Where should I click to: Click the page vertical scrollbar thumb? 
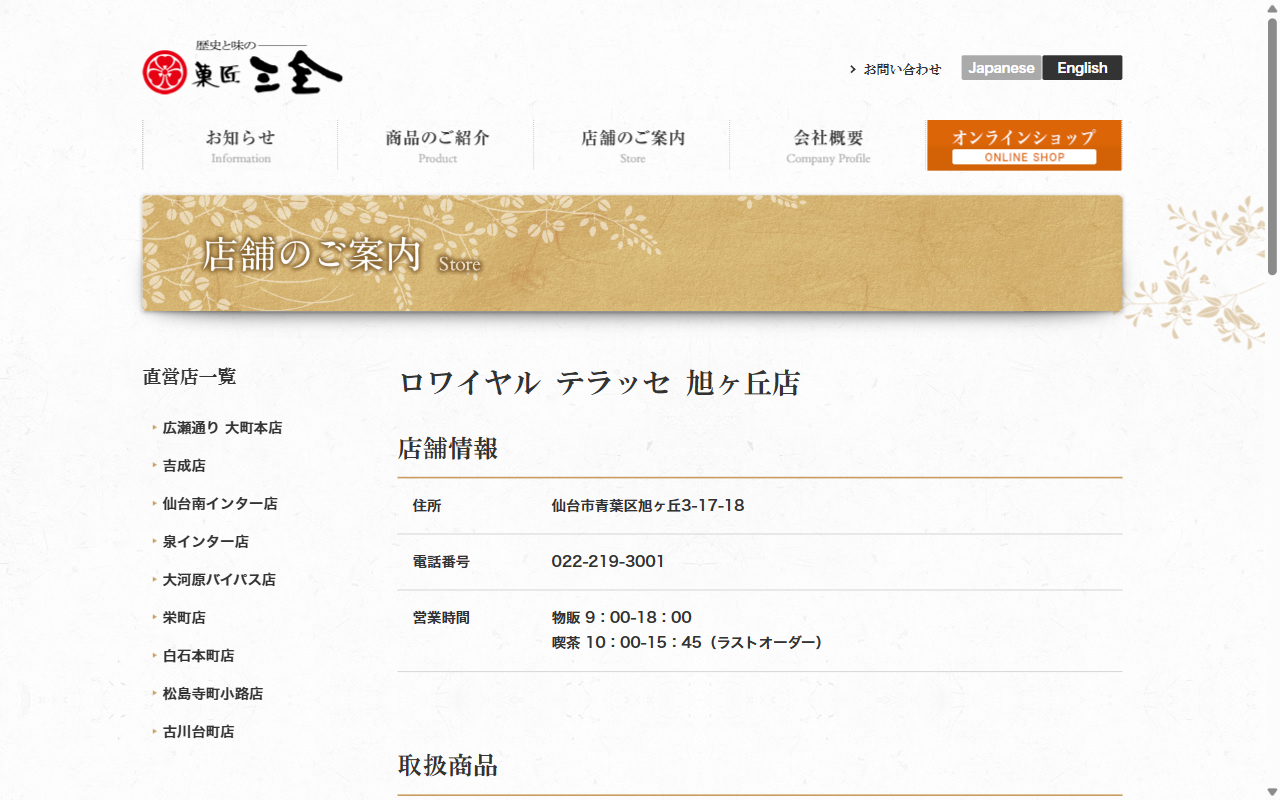pos(1272,145)
